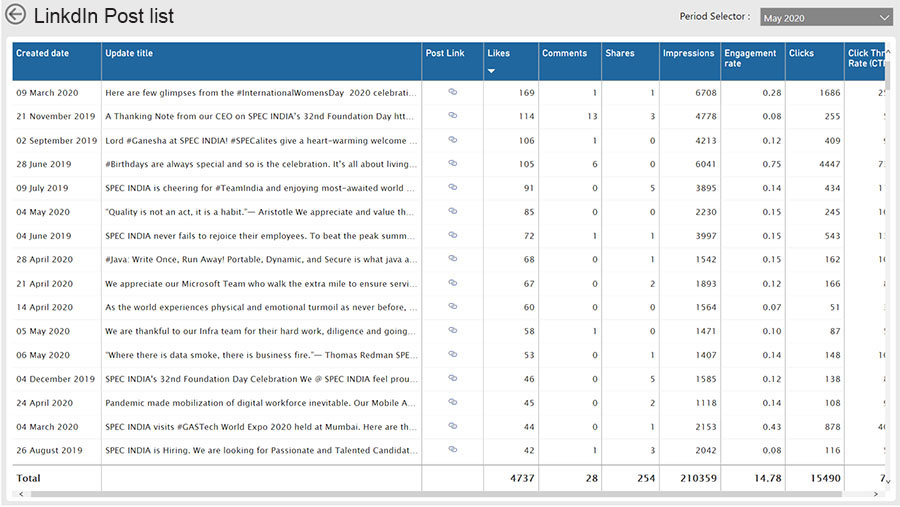The image size is (900, 507).
Task: Click the title starting 'Where there is data smoke'
Action: 261,355
